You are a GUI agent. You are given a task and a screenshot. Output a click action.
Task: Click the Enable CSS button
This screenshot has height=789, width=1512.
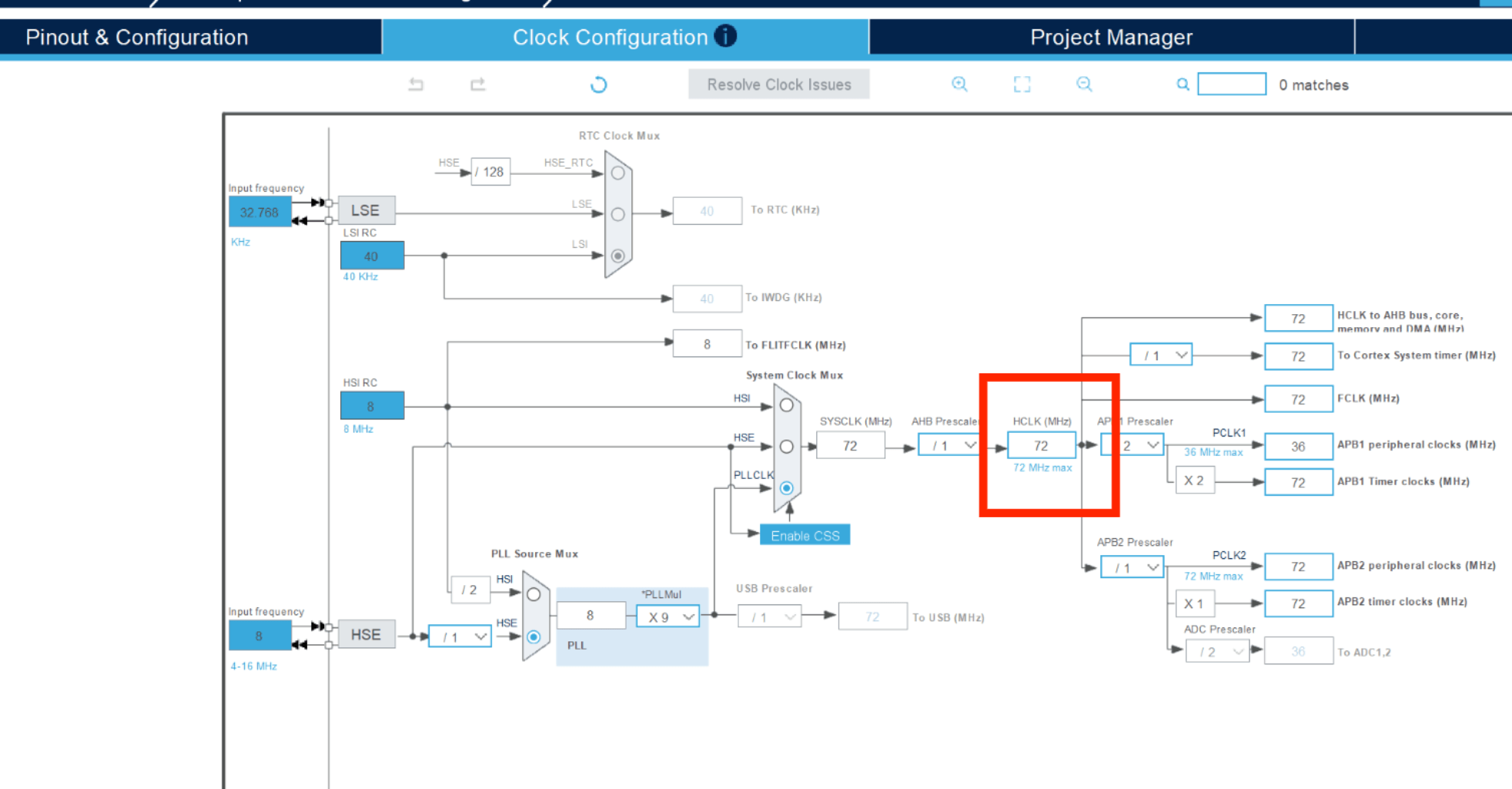click(805, 535)
